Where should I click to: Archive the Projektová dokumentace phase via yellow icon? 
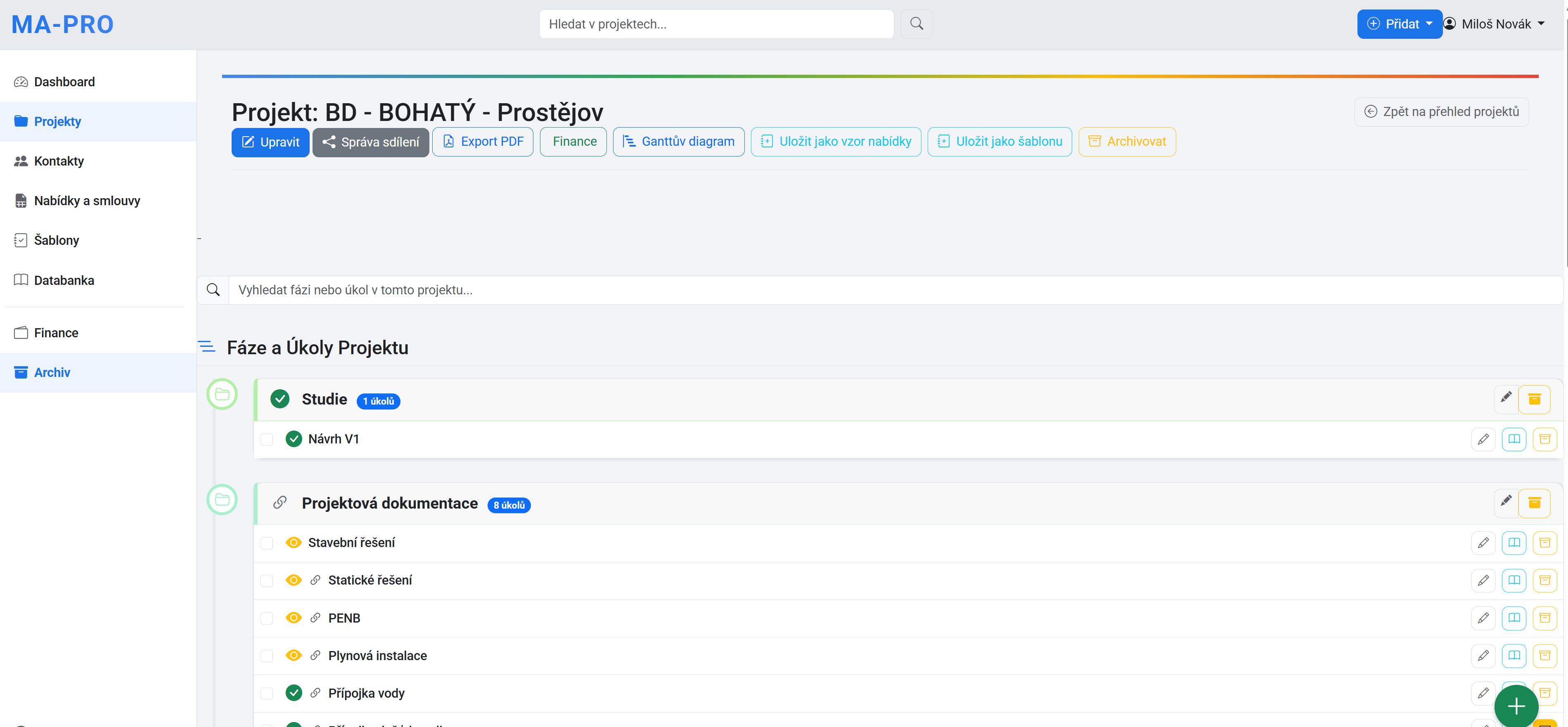(1534, 503)
